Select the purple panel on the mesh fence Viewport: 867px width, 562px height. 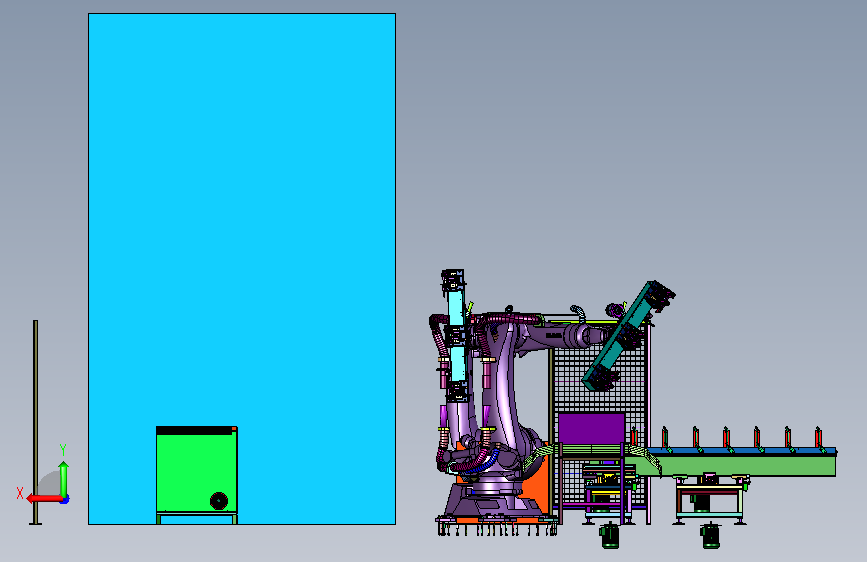(x=591, y=428)
